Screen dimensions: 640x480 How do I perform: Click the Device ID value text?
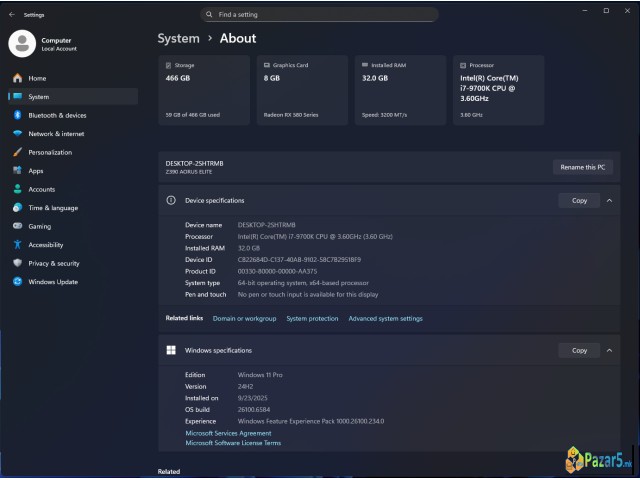[x=299, y=260]
